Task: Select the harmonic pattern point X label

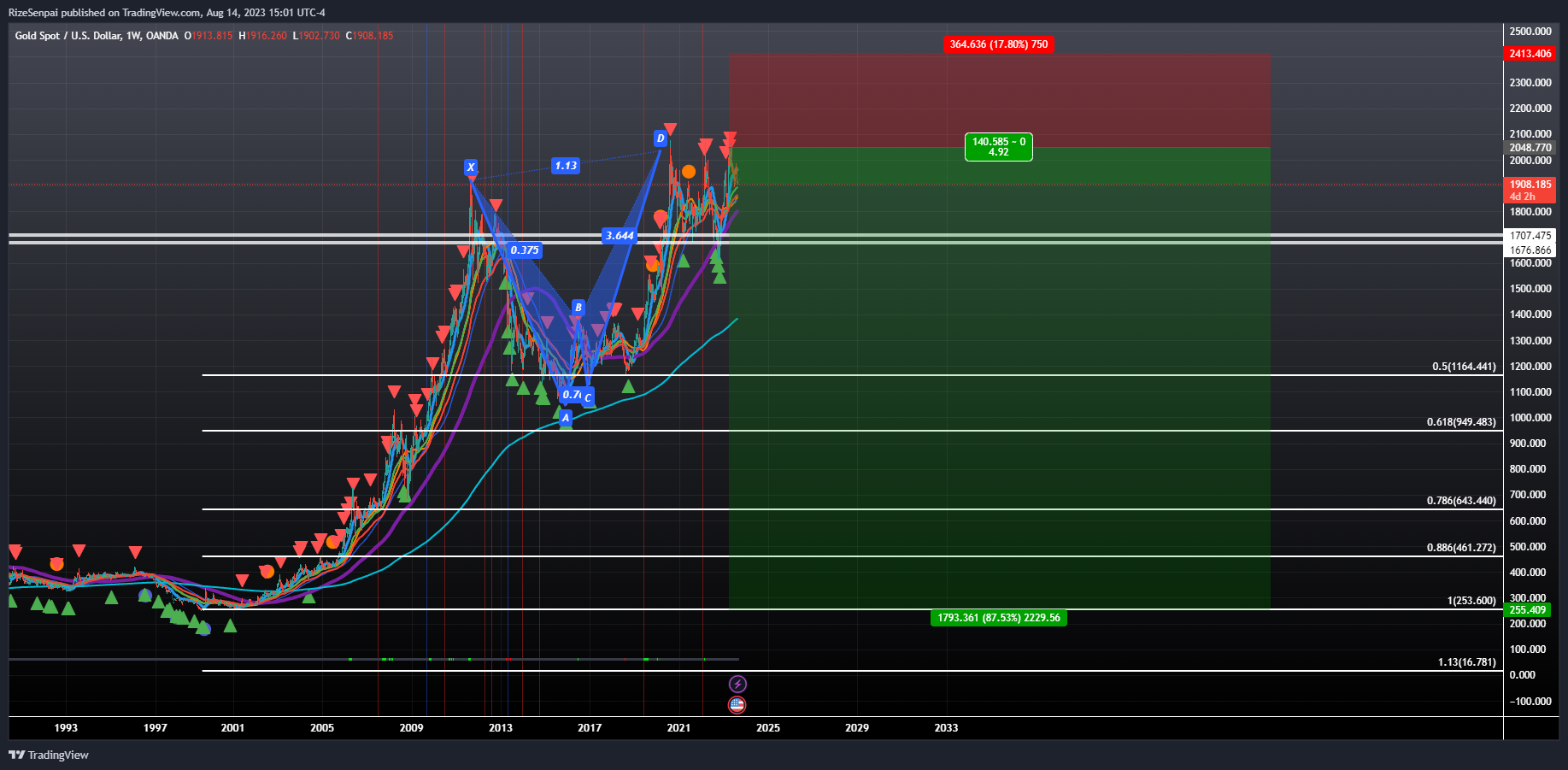Action: click(x=471, y=168)
